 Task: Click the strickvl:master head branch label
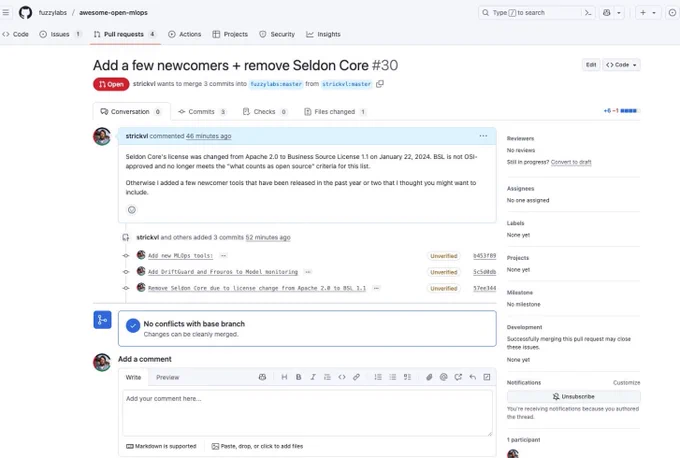pyautogui.click(x=346, y=84)
